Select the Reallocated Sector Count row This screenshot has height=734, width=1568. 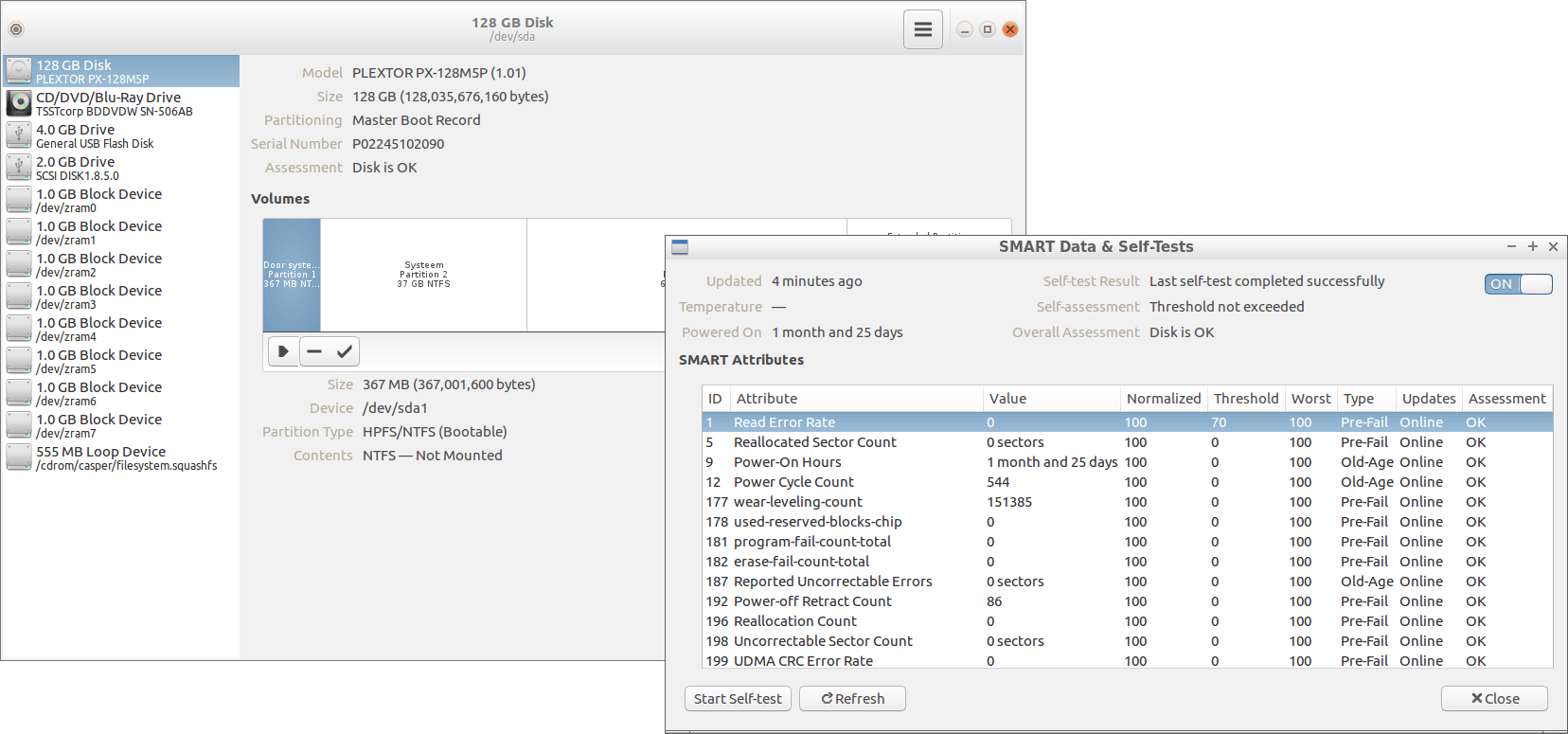click(x=1128, y=442)
